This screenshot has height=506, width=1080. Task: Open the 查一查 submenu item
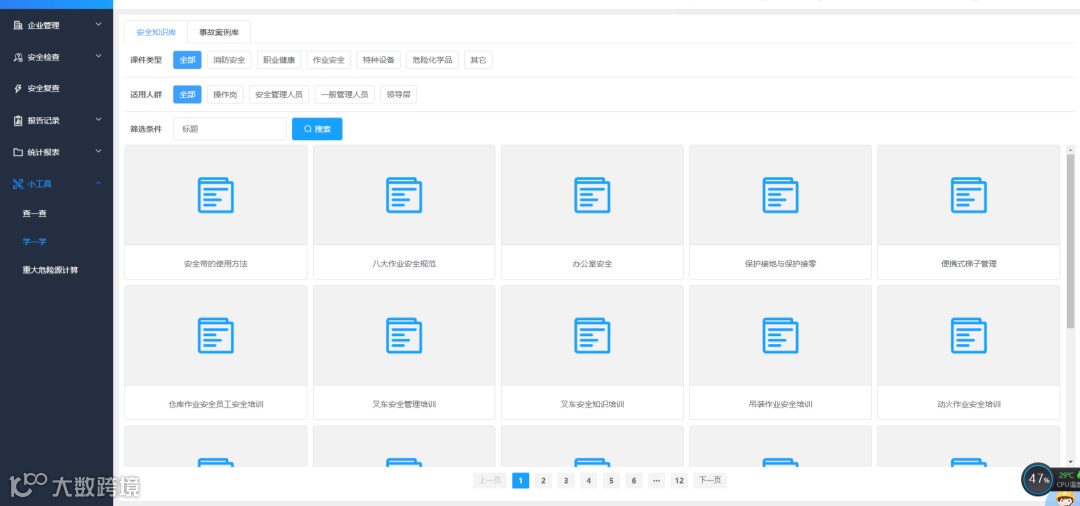coord(34,214)
